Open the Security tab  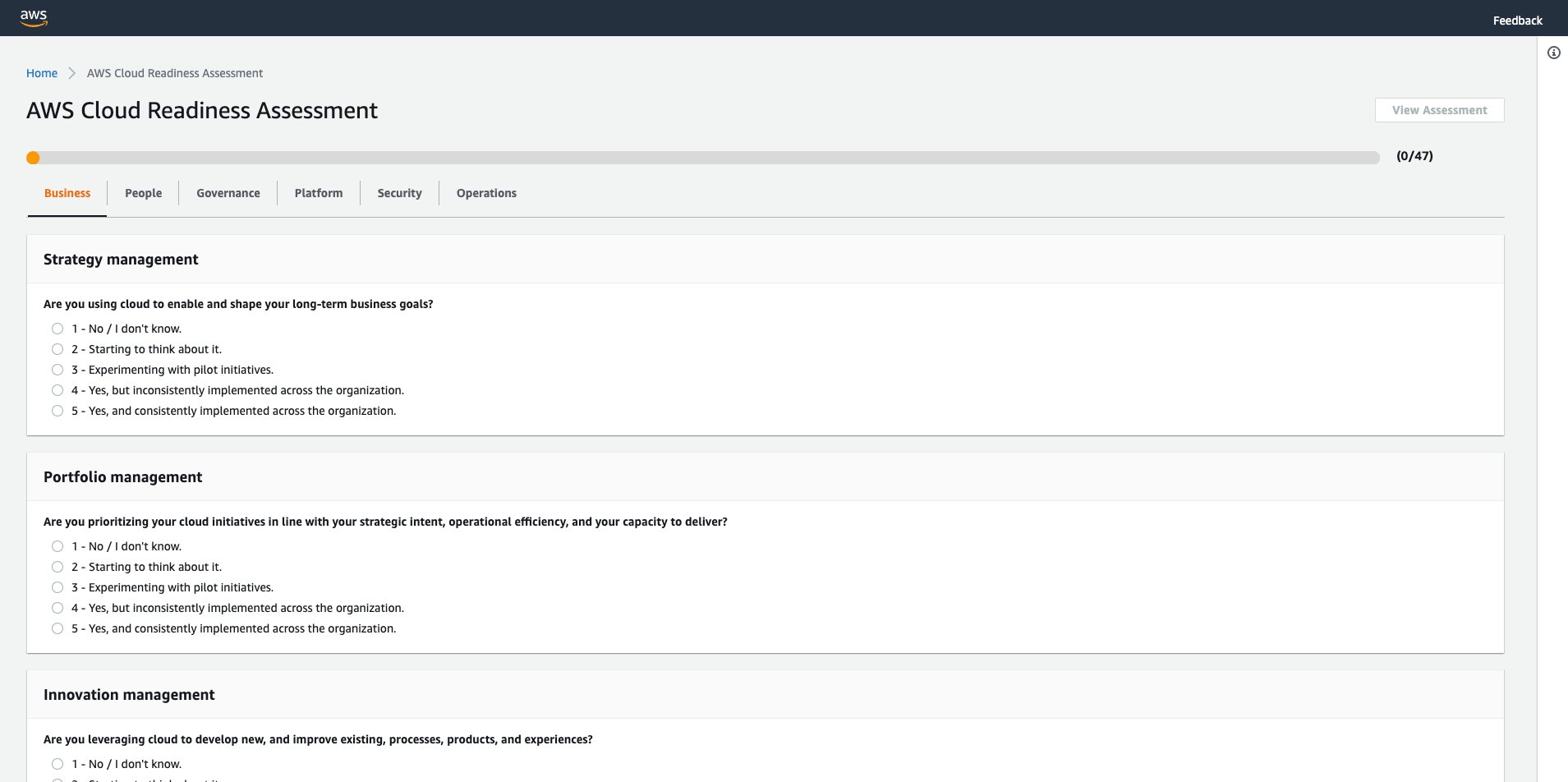399,193
